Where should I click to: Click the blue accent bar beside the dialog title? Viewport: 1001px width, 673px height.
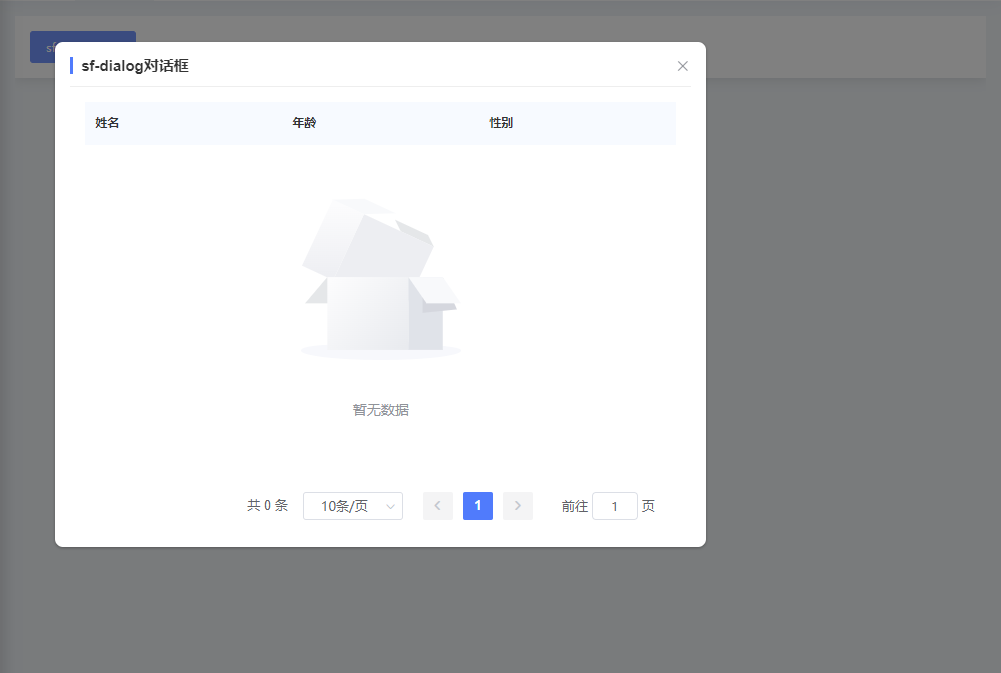[71, 65]
